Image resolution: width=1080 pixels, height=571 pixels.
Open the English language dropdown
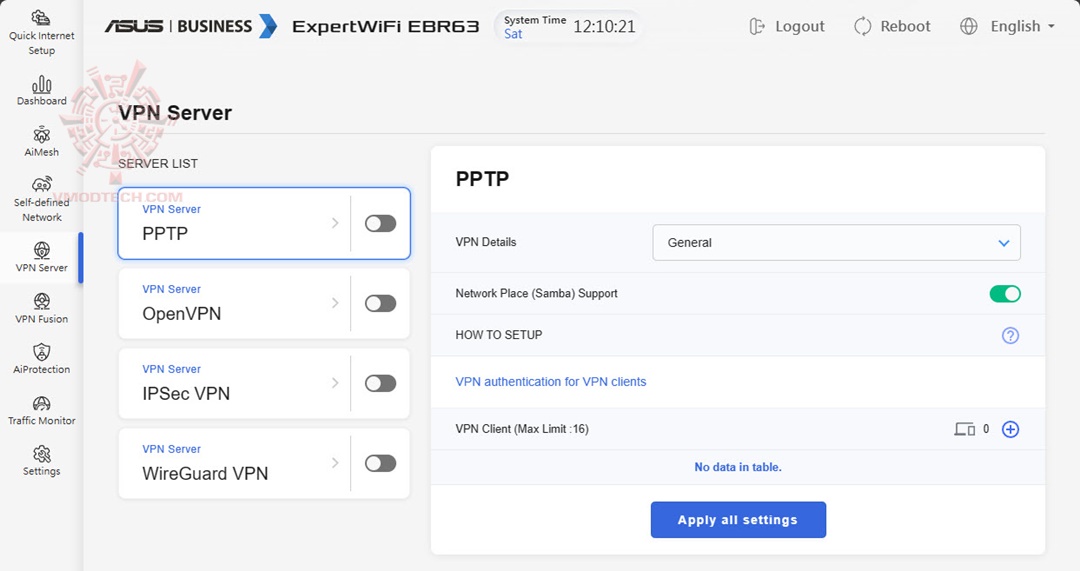(1023, 26)
